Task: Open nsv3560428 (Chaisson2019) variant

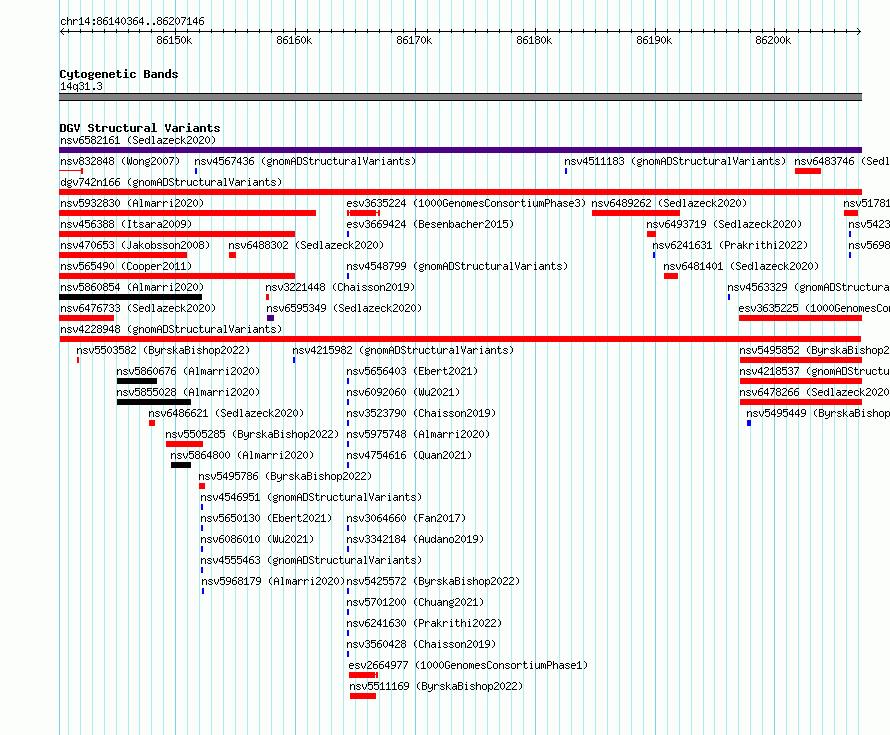Action: tap(421, 644)
